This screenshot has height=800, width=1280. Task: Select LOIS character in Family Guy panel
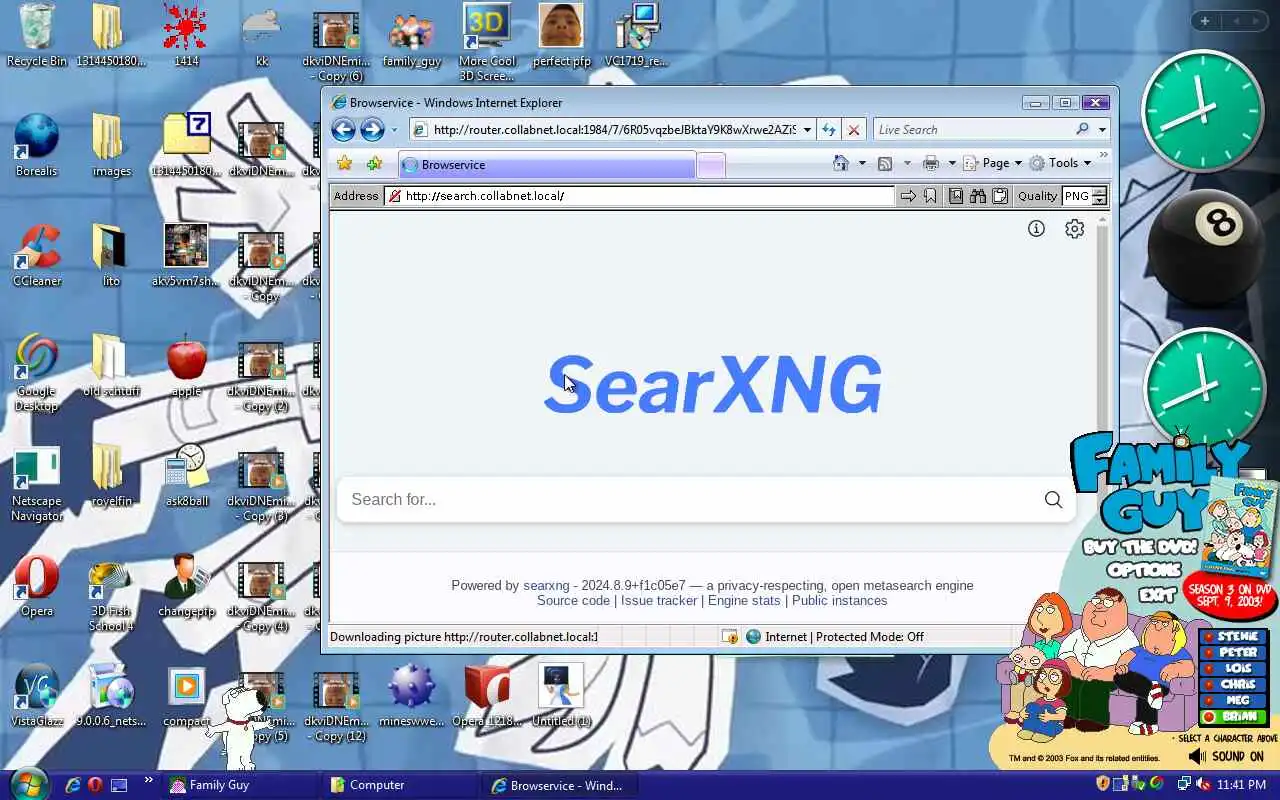tap(1234, 668)
